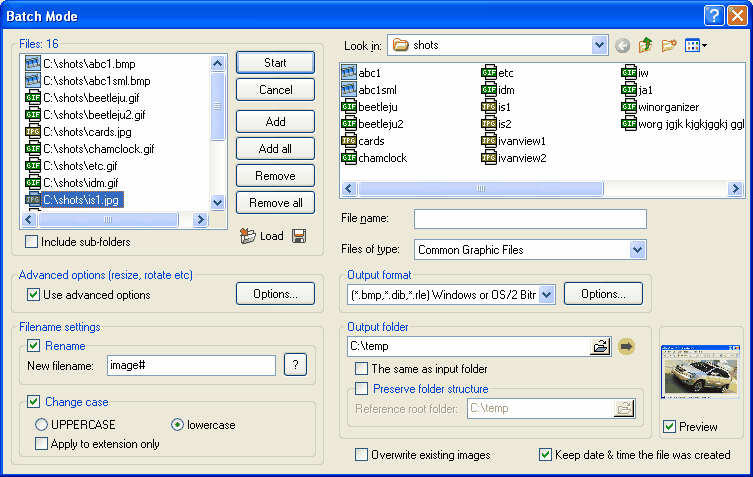Click the Remove all button

coord(275,203)
